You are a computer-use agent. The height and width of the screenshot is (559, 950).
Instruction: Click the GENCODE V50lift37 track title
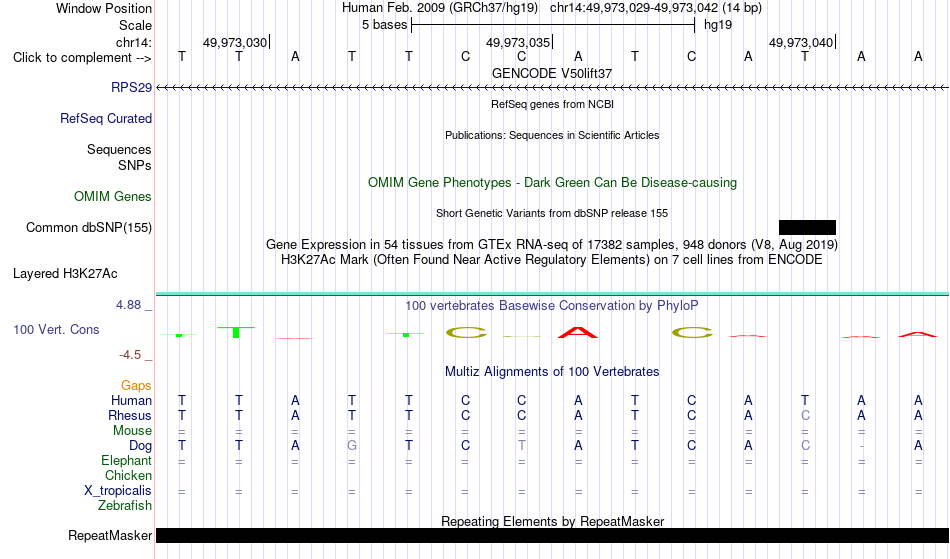(x=552, y=73)
